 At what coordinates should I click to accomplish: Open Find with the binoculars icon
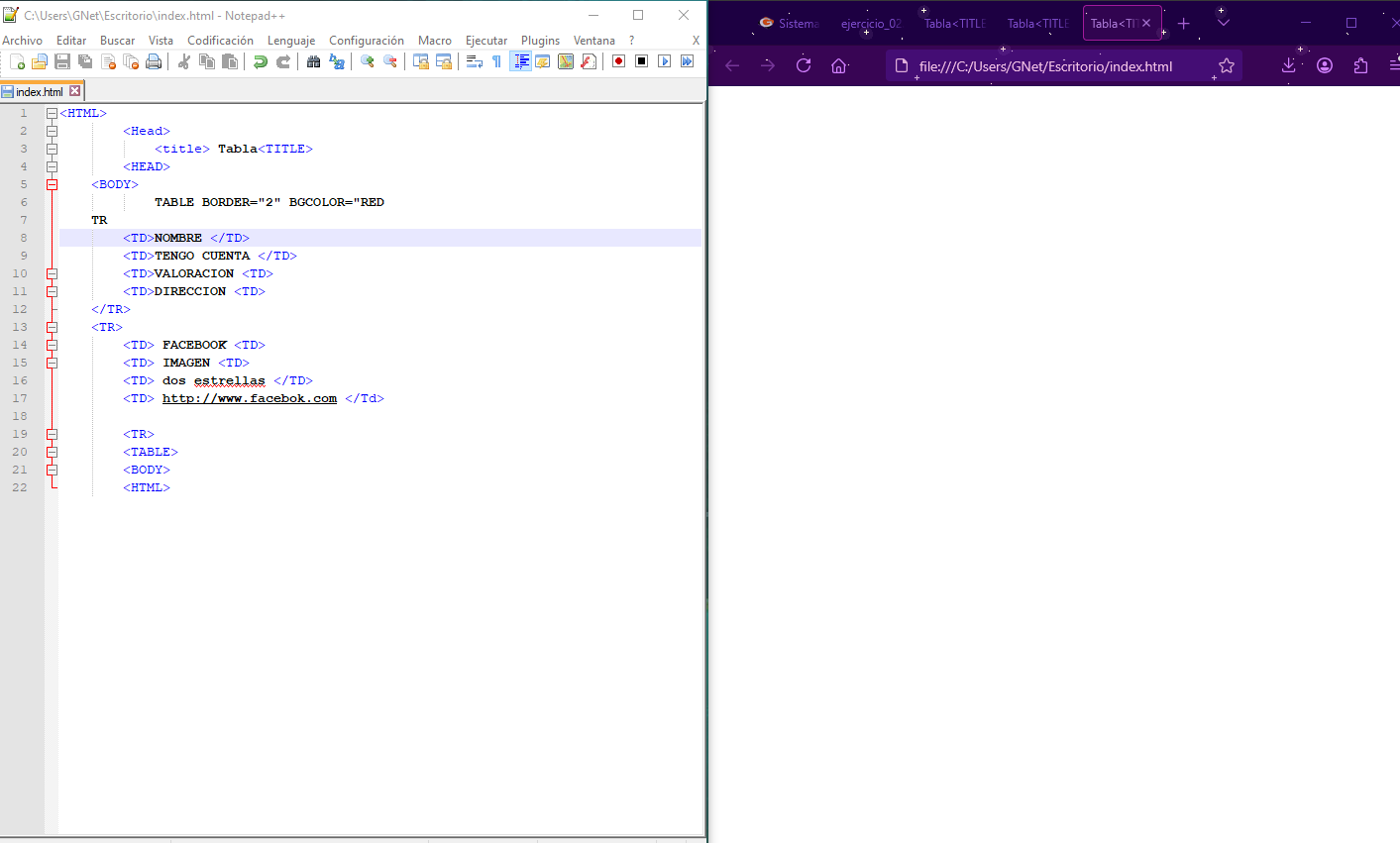click(x=313, y=61)
